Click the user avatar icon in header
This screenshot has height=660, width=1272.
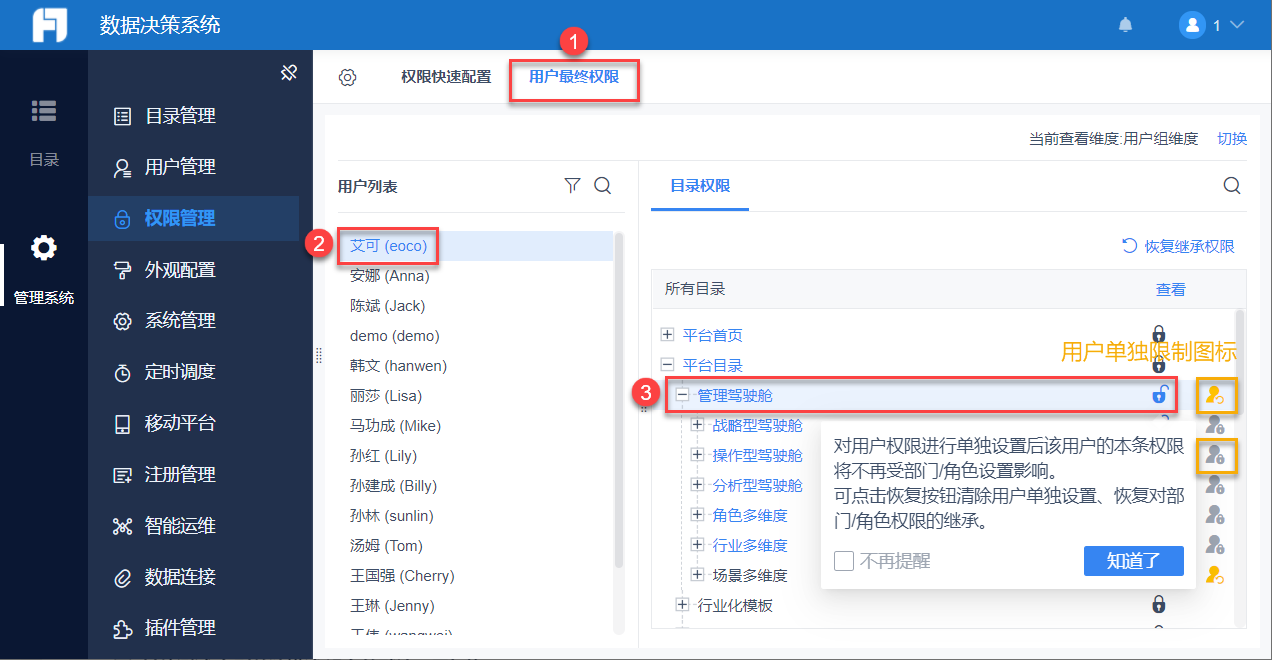pos(1192,25)
